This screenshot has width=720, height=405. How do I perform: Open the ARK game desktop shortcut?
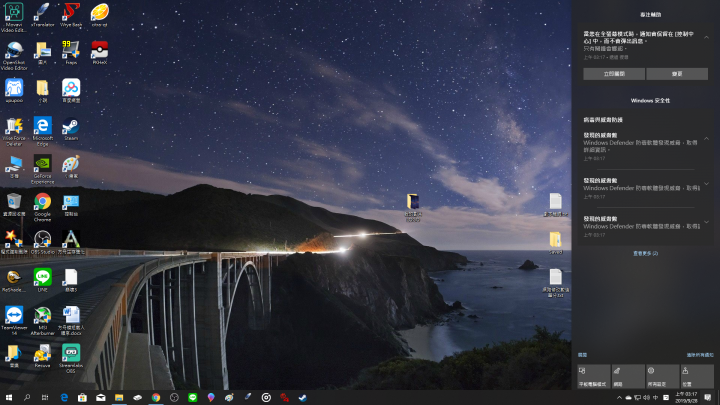[71, 242]
